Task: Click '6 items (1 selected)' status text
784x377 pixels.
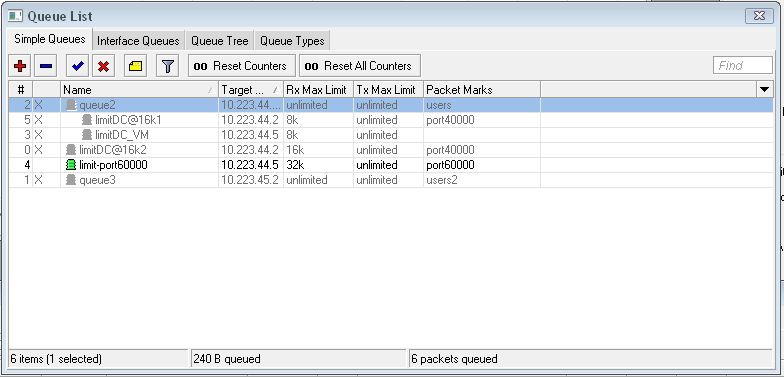Action: pos(56,359)
